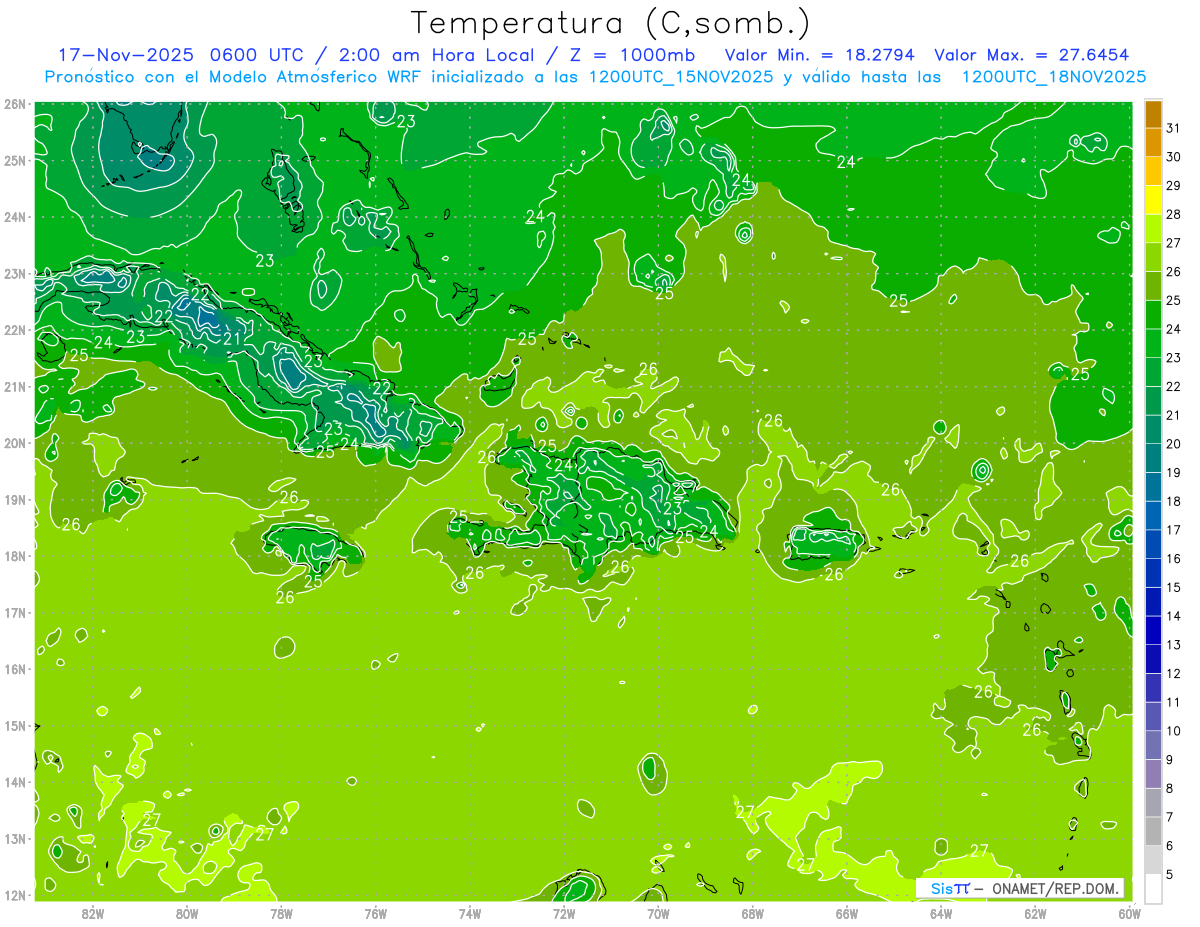This screenshot has height=927, width=1200.
Task: Click the color legend label "5"
Action: coord(1170,875)
